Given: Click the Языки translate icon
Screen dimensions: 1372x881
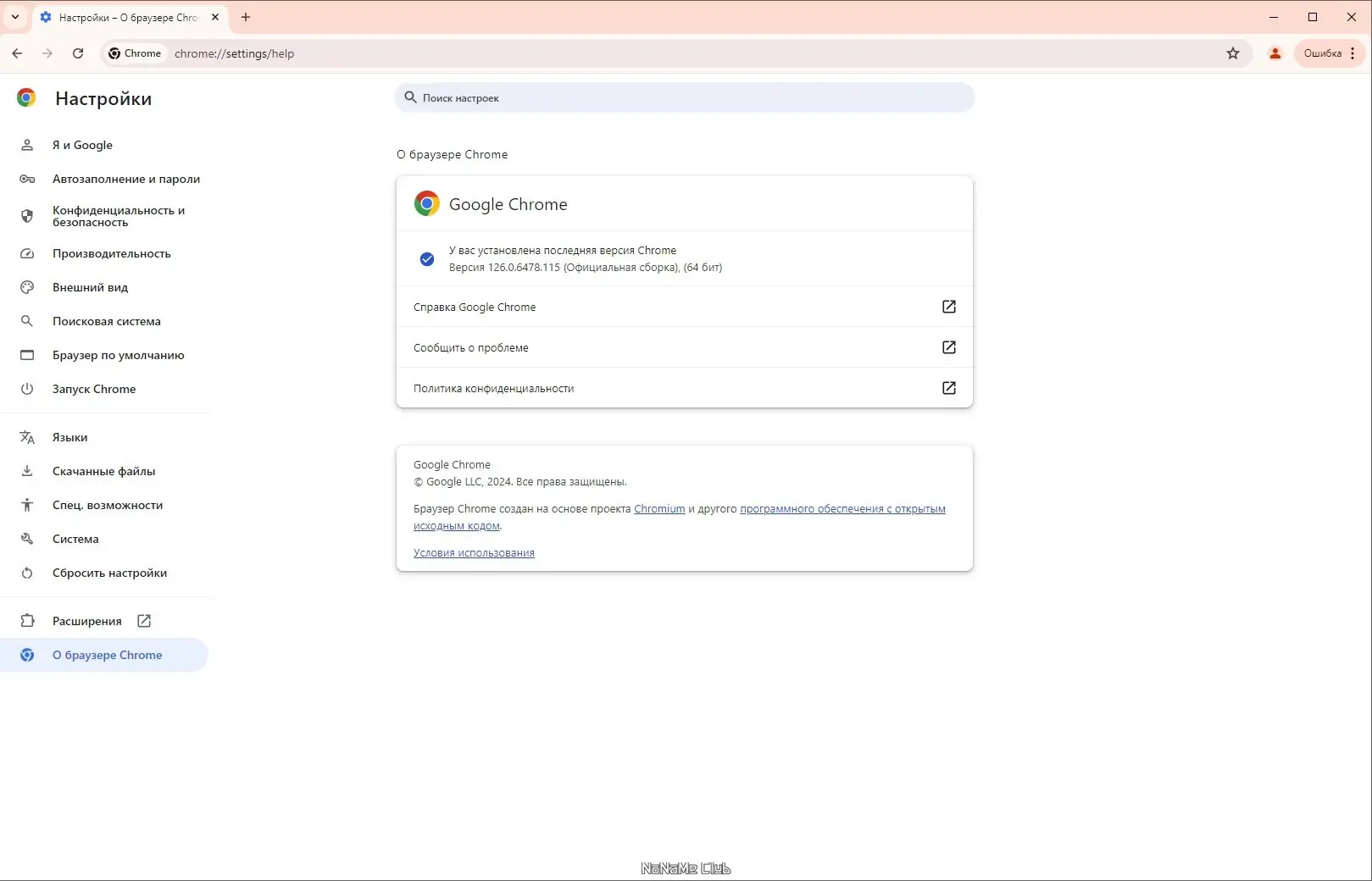Looking at the screenshot, I should (27, 437).
